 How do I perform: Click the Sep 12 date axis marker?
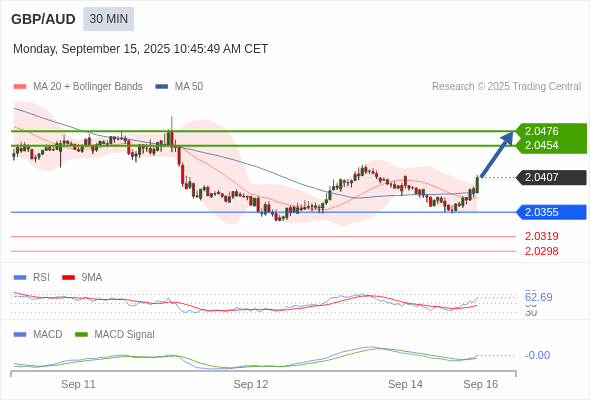pyautogui.click(x=251, y=384)
